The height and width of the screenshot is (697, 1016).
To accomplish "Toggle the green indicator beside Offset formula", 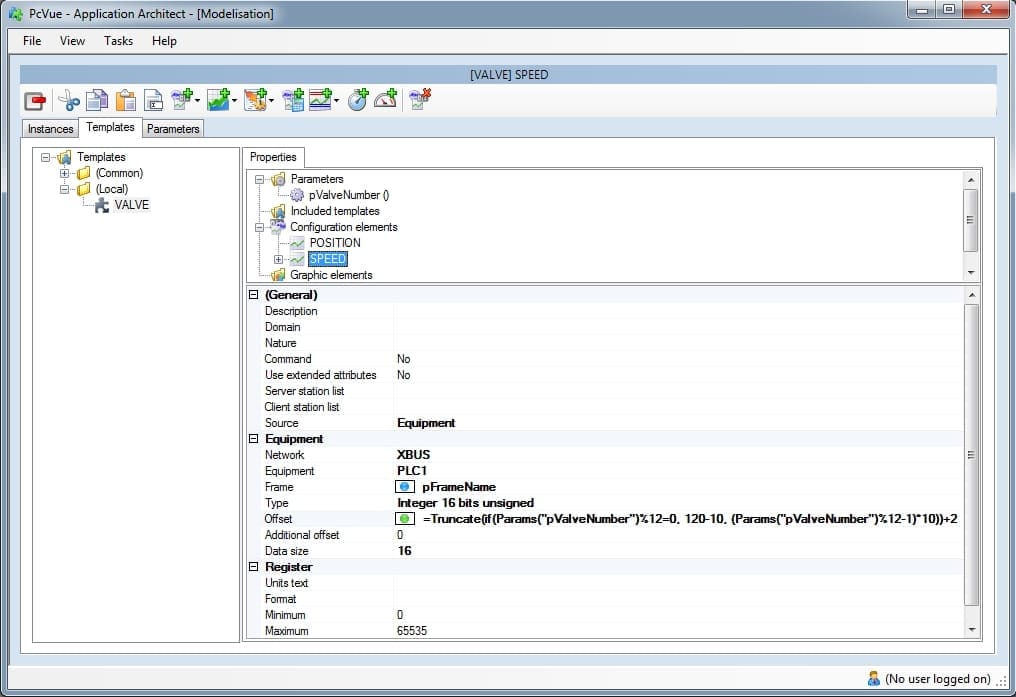I will pos(405,519).
